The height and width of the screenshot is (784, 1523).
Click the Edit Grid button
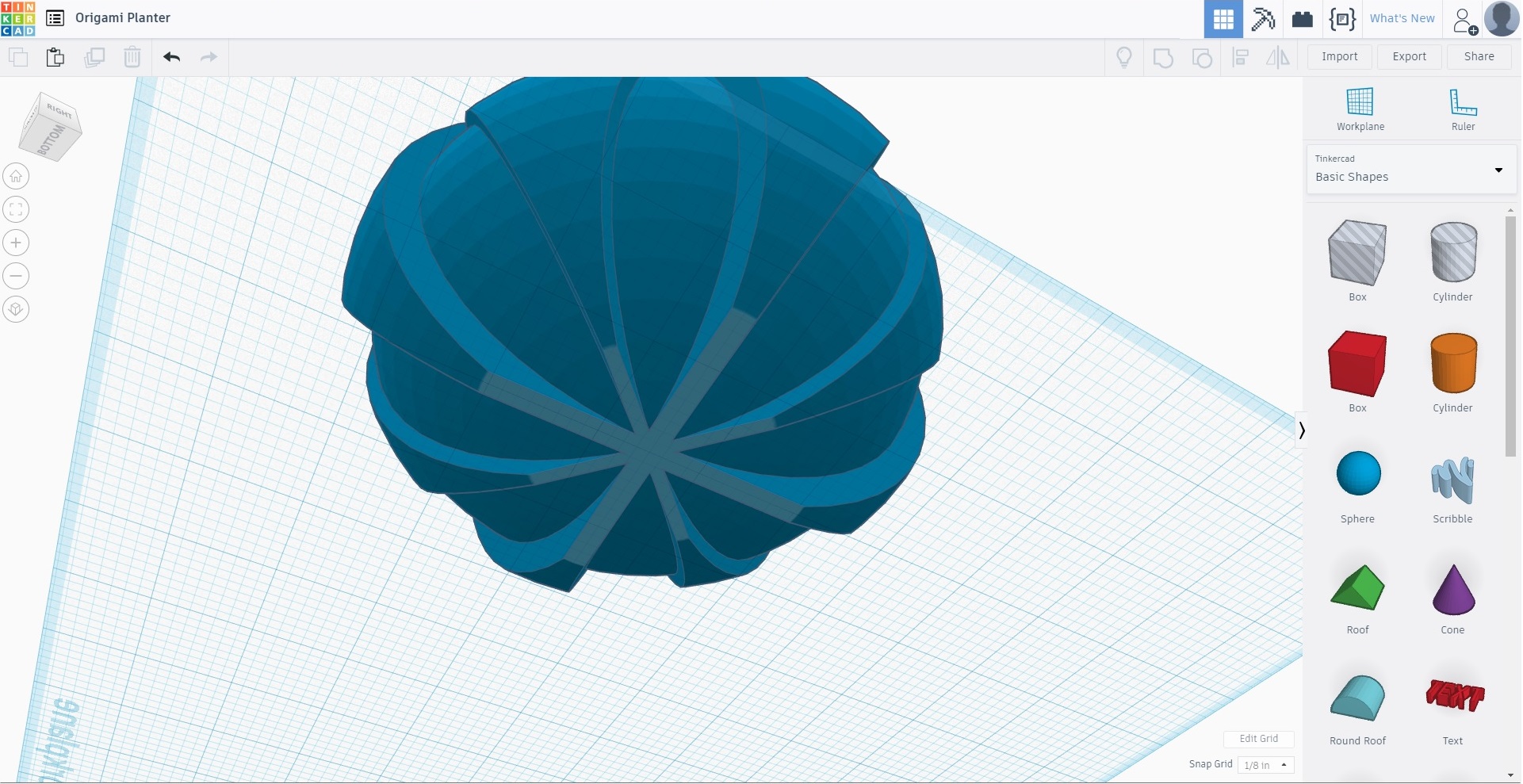[1259, 739]
